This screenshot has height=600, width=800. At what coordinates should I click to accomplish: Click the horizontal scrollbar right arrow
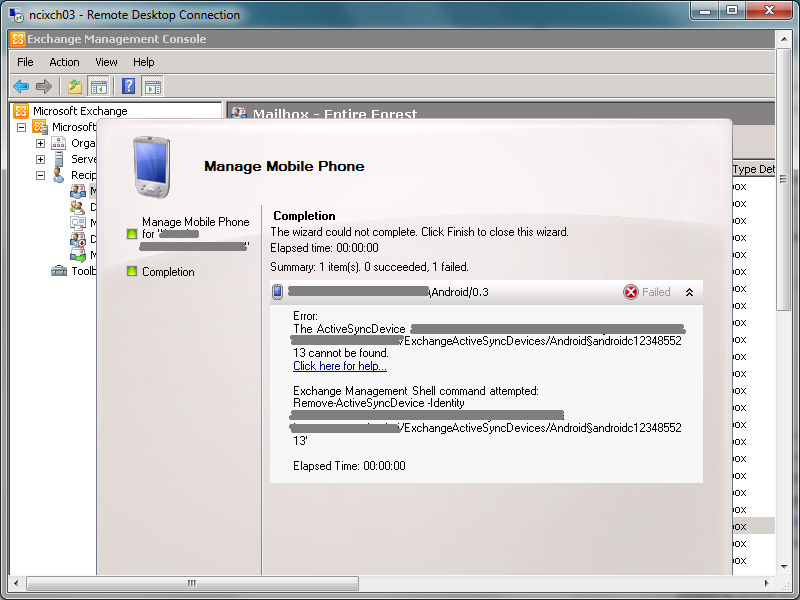pyautogui.click(x=766, y=583)
